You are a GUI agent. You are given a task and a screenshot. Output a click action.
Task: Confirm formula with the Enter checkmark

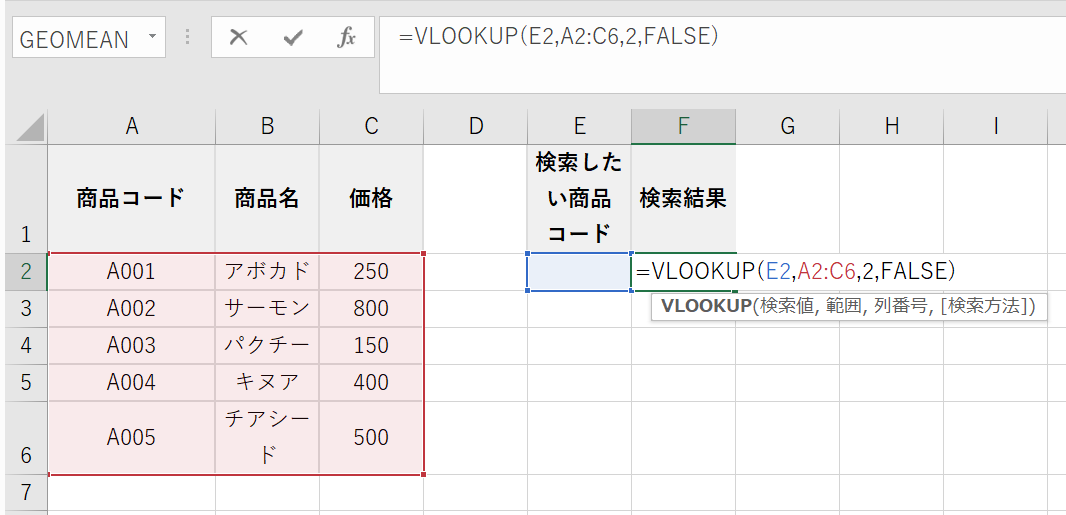(293, 38)
